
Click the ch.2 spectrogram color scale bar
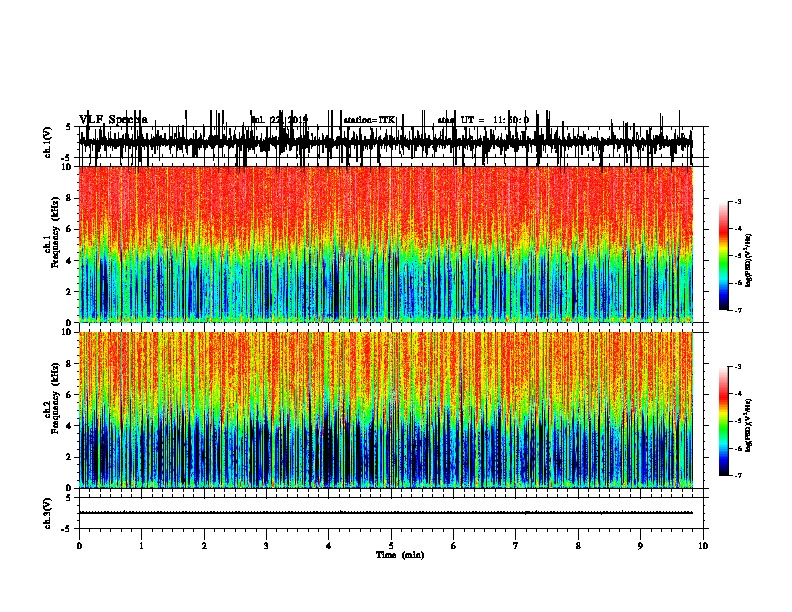pos(724,421)
